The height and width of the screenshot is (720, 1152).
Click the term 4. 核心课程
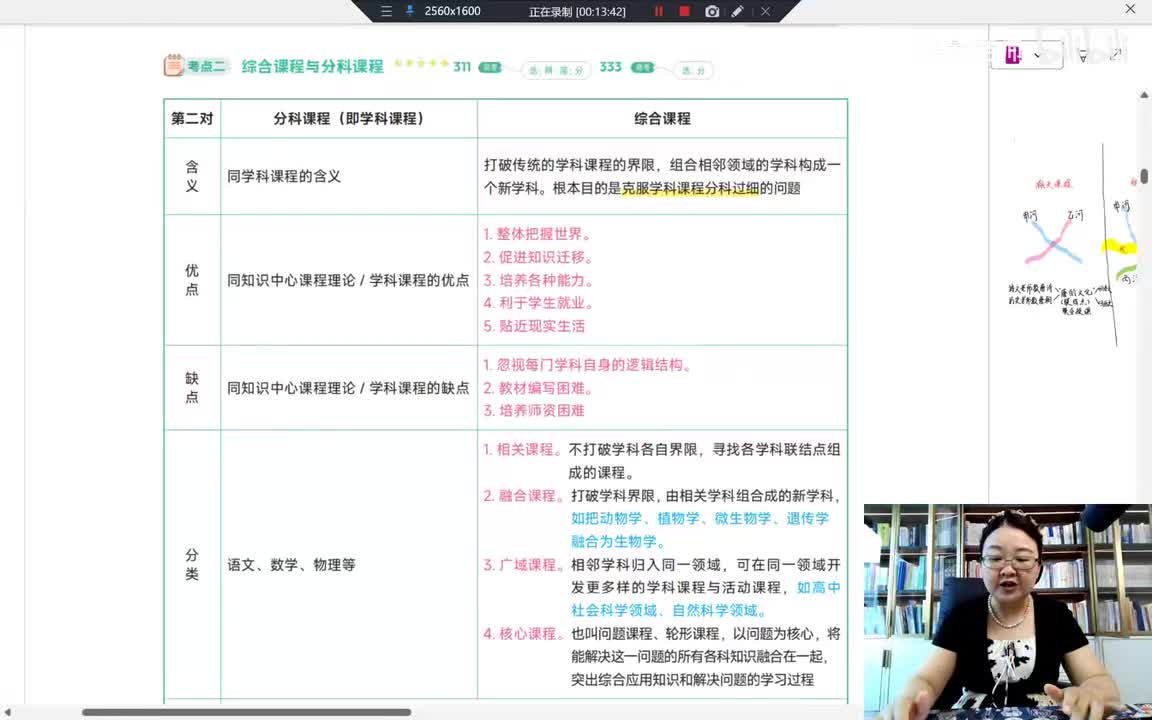[x=524, y=633]
